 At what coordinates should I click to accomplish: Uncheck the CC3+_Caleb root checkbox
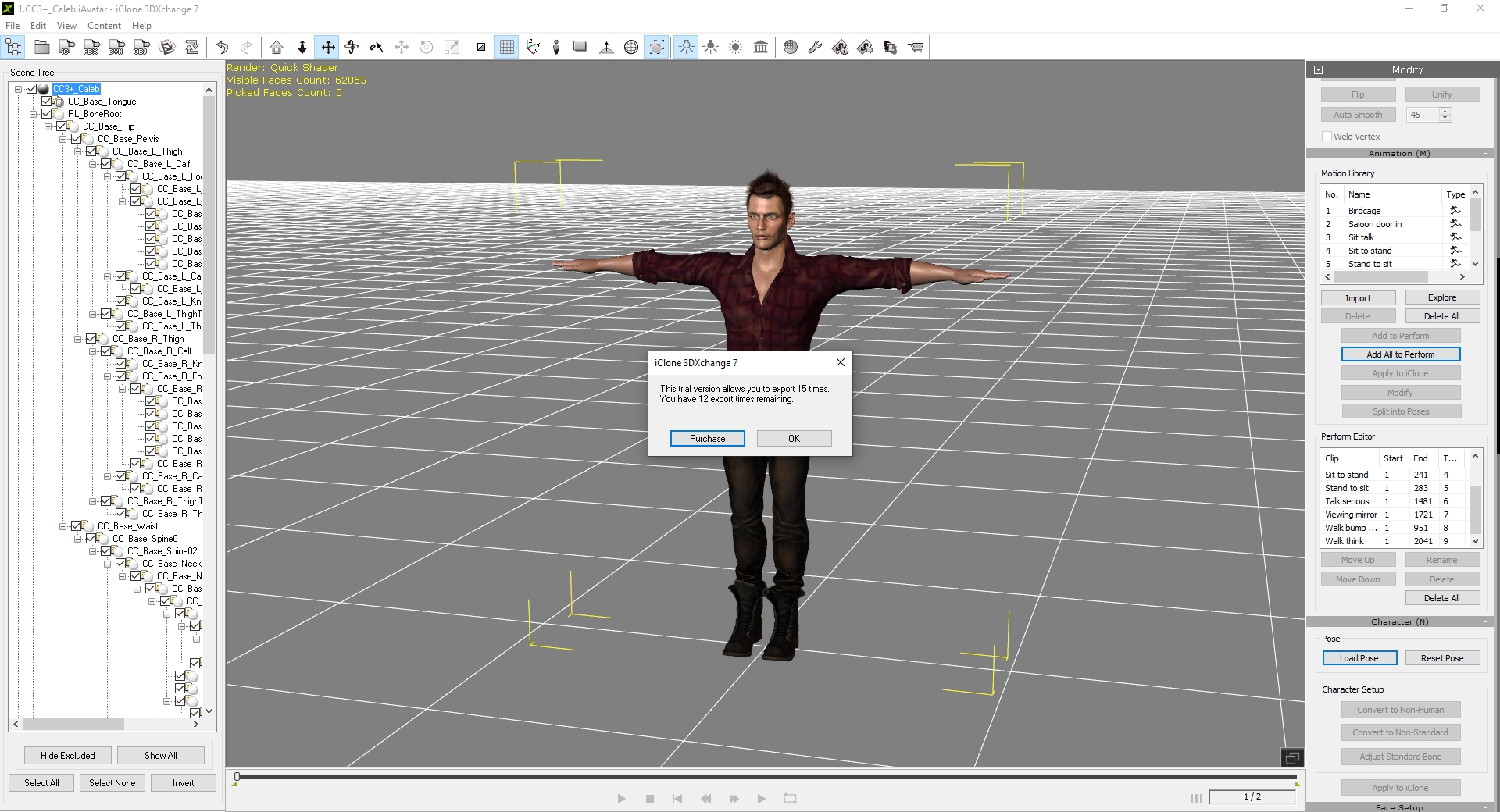32,89
